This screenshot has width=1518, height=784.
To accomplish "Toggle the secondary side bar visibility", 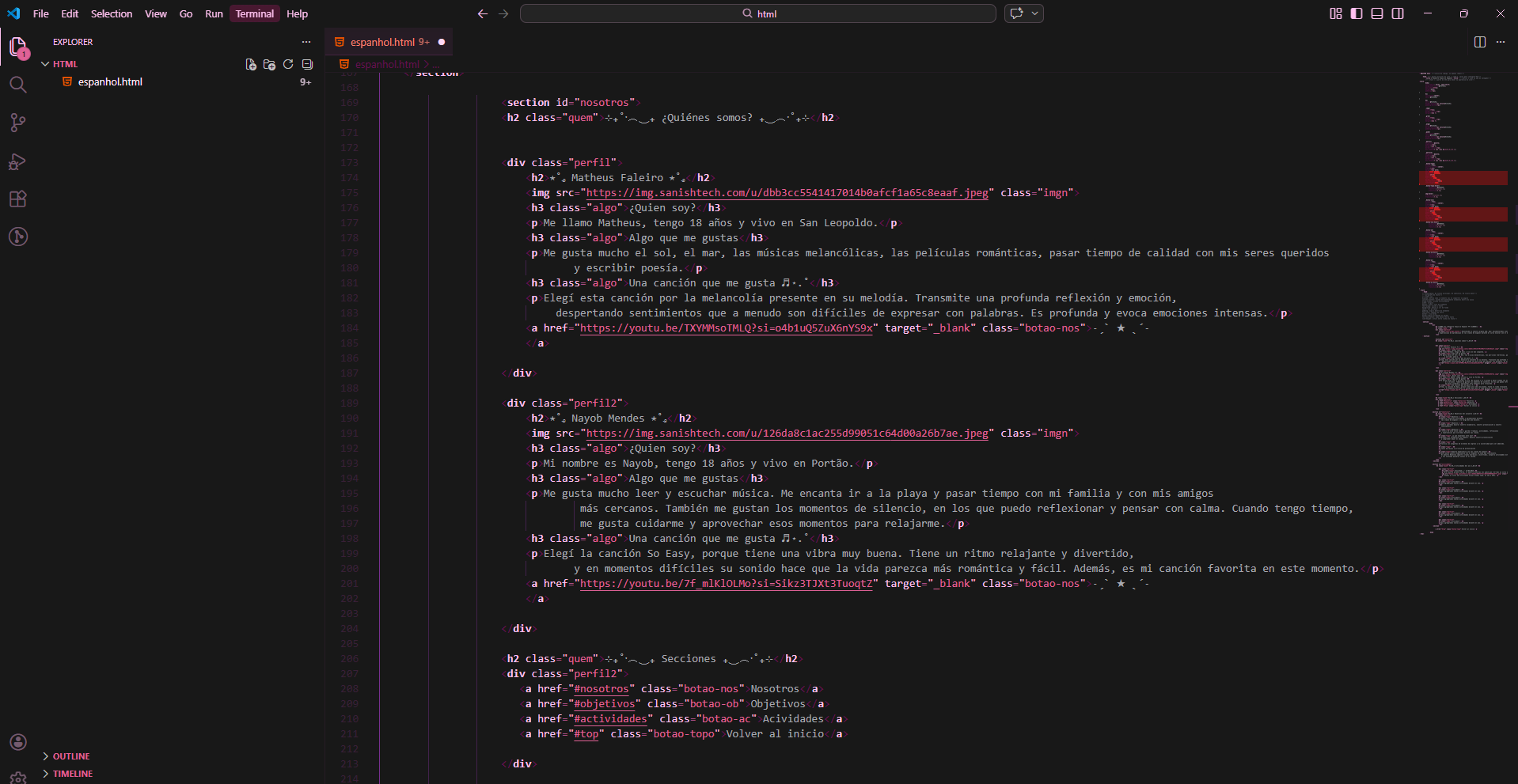I will [x=1398, y=13].
